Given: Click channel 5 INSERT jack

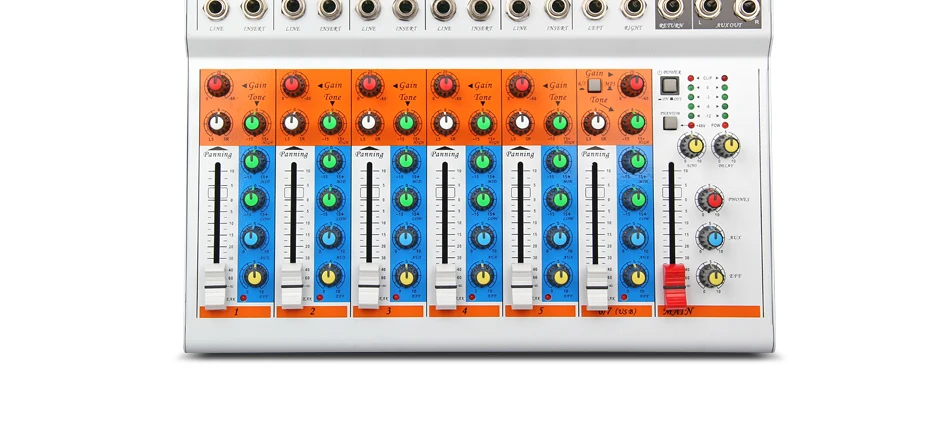Looking at the screenshot, I should pyautogui.click(x=557, y=8).
